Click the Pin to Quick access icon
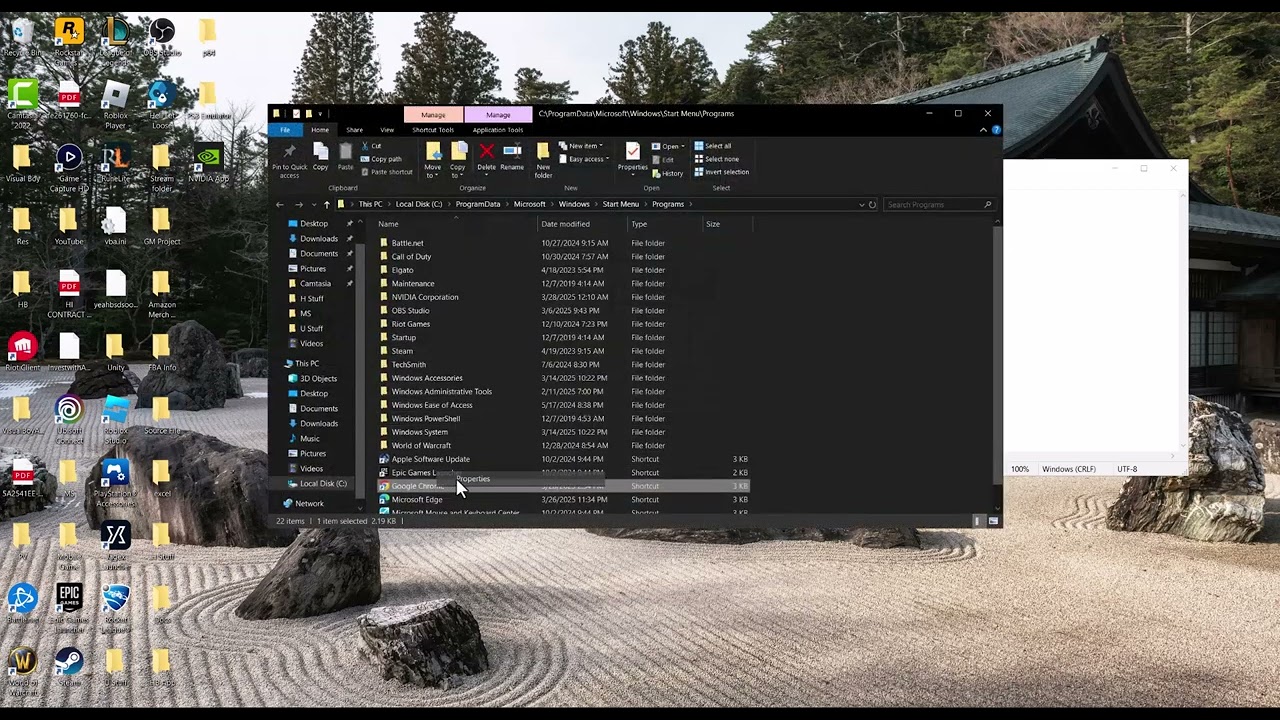The width and height of the screenshot is (1280, 720). (289, 152)
